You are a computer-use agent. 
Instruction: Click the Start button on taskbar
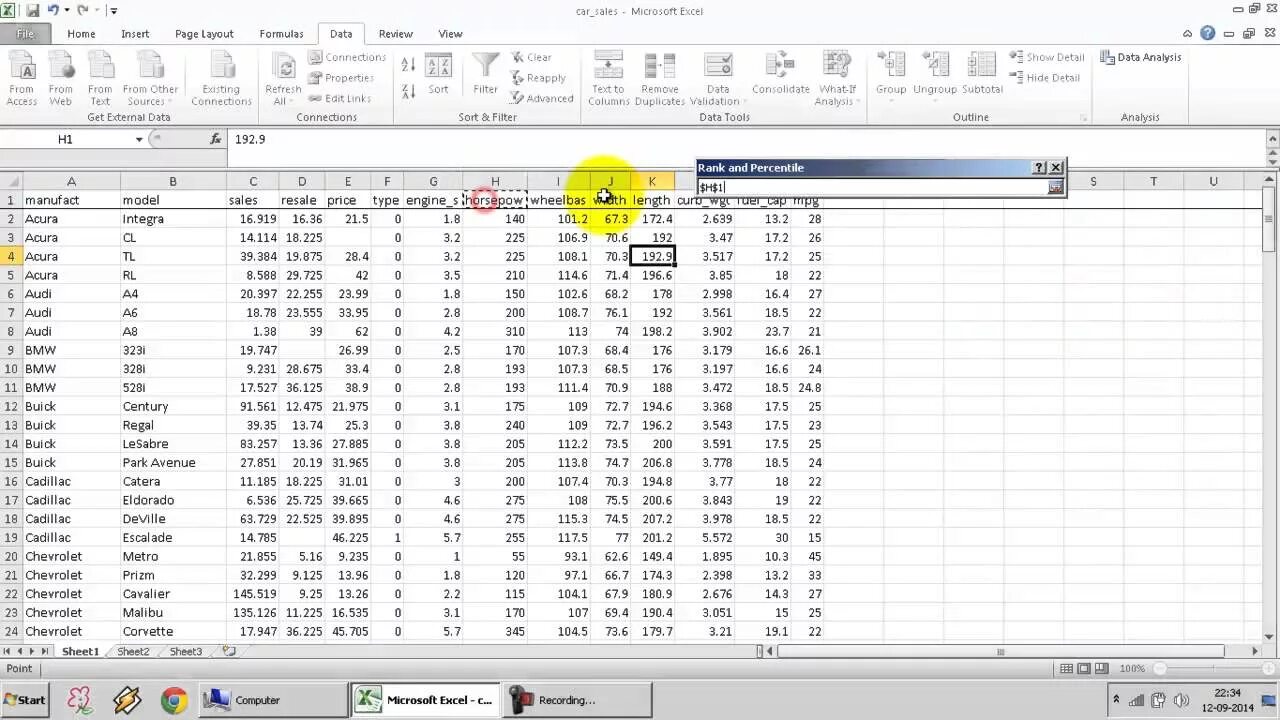pyautogui.click(x=25, y=700)
